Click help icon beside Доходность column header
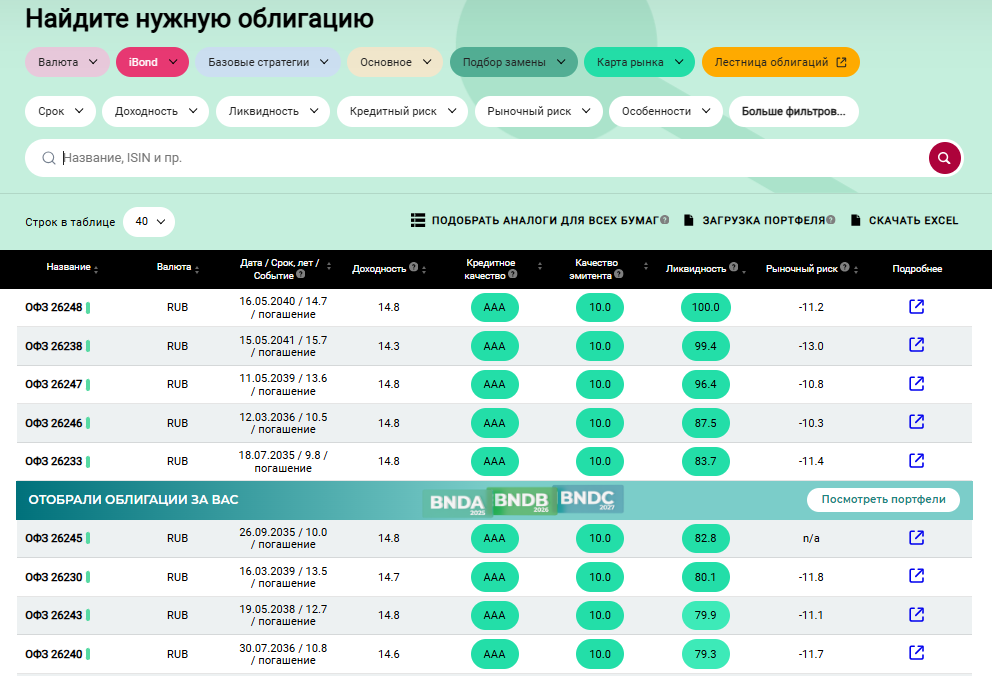The width and height of the screenshot is (992, 676). pos(413,268)
